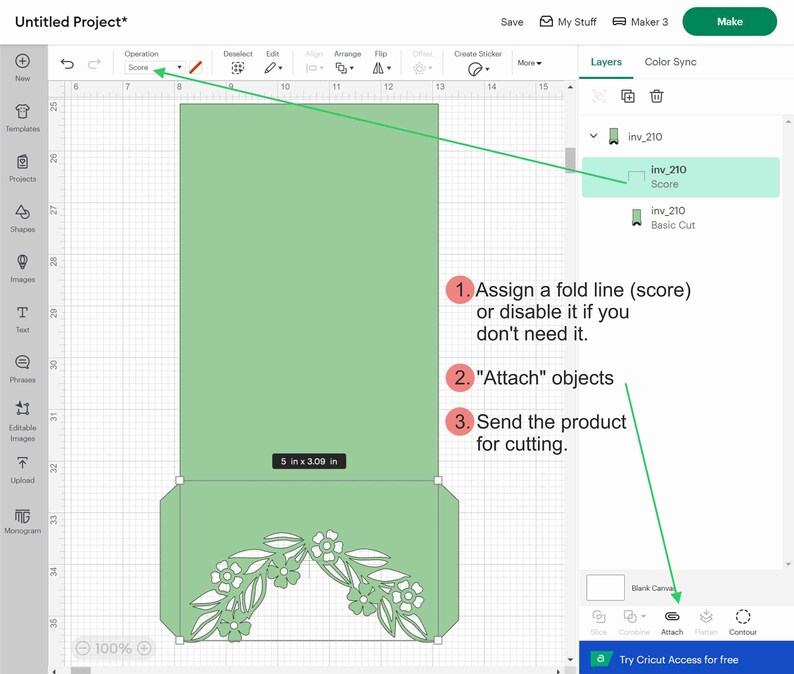The height and width of the screenshot is (674, 794).
Task: Select the inv_210 Score layer
Action: click(x=681, y=177)
